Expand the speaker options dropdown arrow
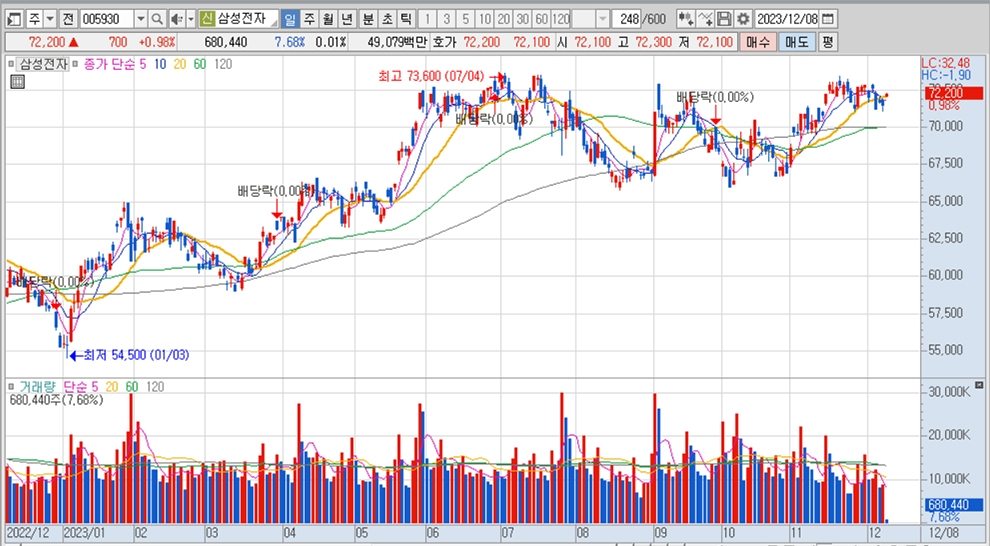 tap(191, 19)
